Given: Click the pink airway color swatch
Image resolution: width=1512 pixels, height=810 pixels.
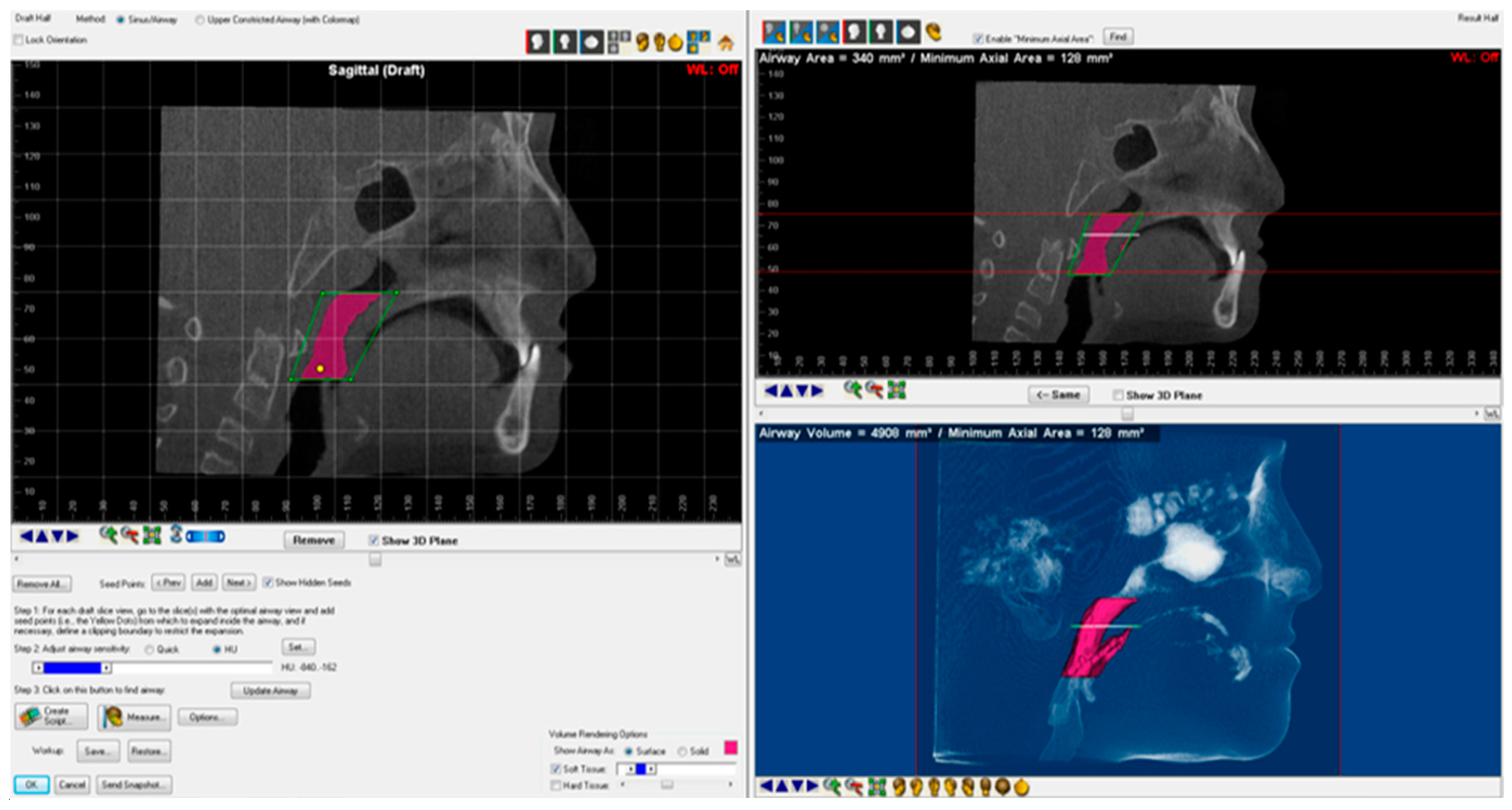Looking at the screenshot, I should click(x=730, y=747).
